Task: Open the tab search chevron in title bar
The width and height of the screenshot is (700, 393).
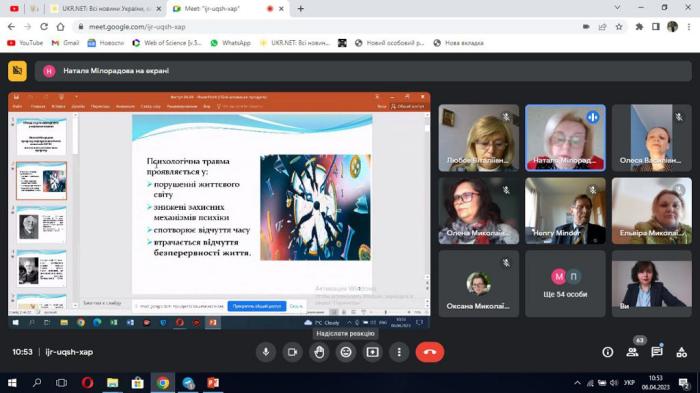Action: tap(617, 8)
